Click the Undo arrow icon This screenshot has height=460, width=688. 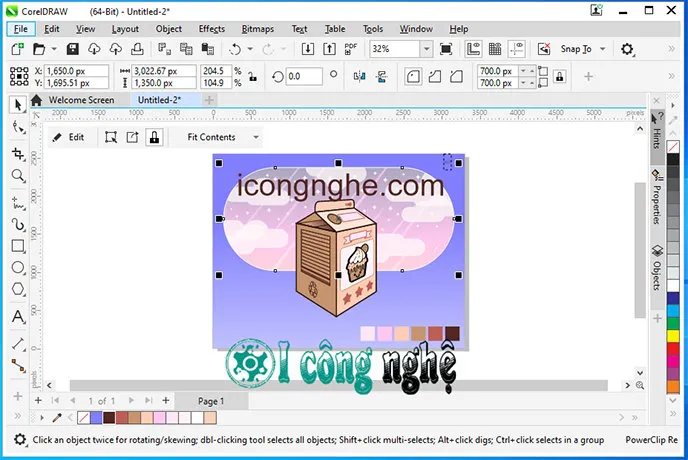(235, 49)
